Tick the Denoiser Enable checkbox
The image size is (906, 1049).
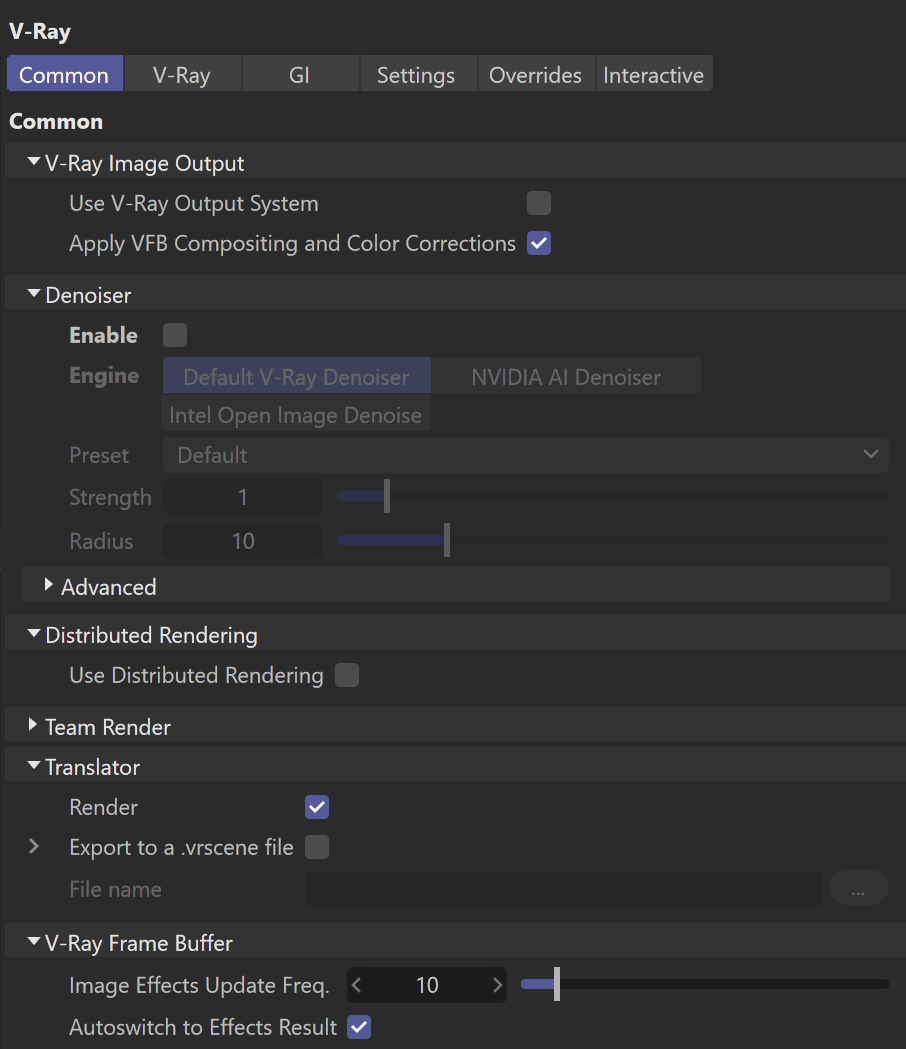(175, 335)
